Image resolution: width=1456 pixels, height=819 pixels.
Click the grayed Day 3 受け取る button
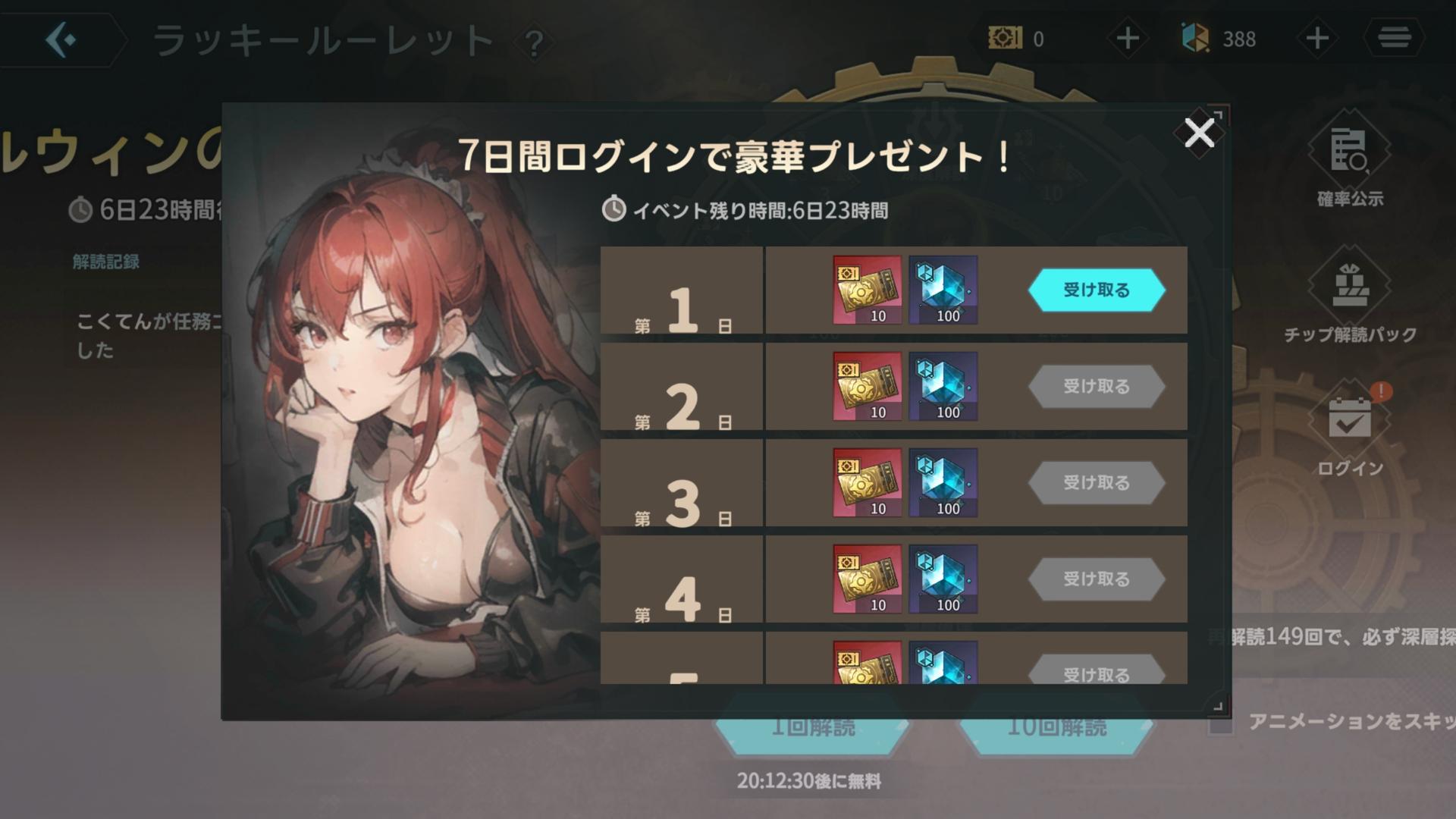coord(1097,482)
